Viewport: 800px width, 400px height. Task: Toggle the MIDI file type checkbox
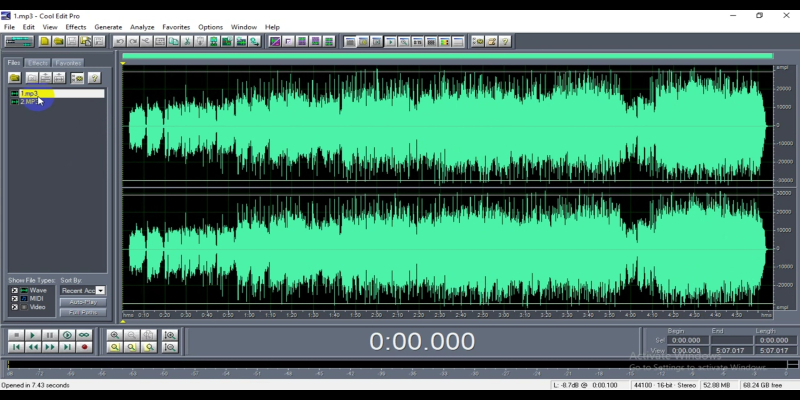point(14,297)
